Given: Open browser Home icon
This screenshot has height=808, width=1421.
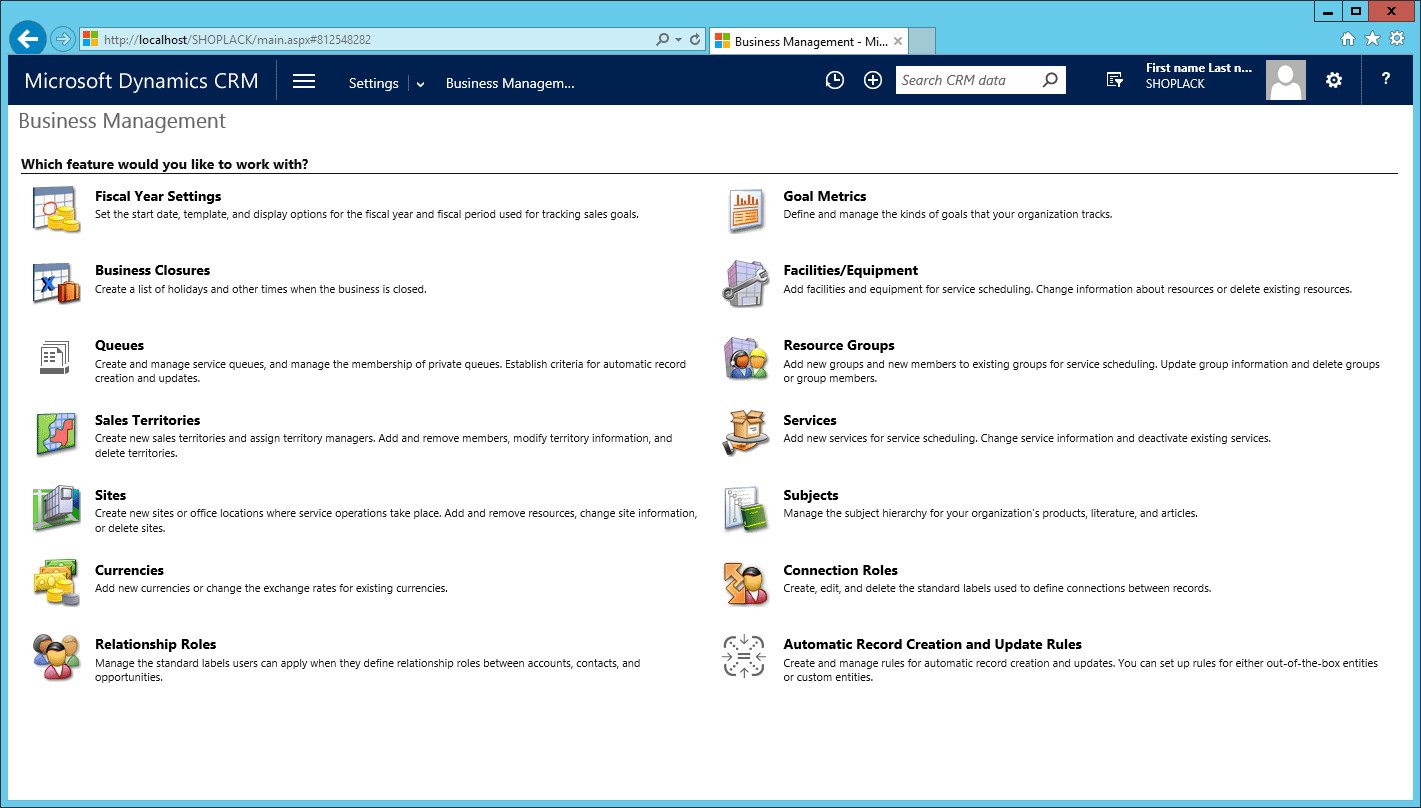Looking at the screenshot, I should click(1348, 39).
